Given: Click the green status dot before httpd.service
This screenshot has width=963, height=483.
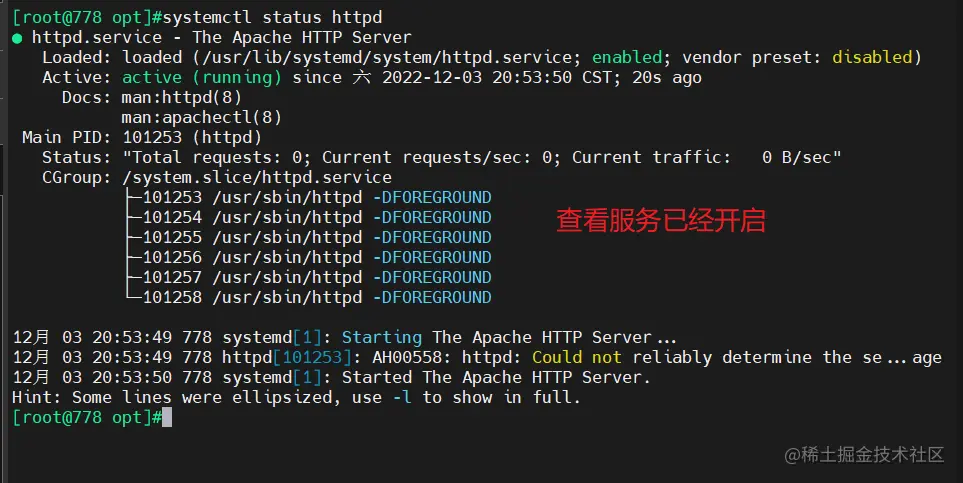Looking at the screenshot, I should pos(17,38).
